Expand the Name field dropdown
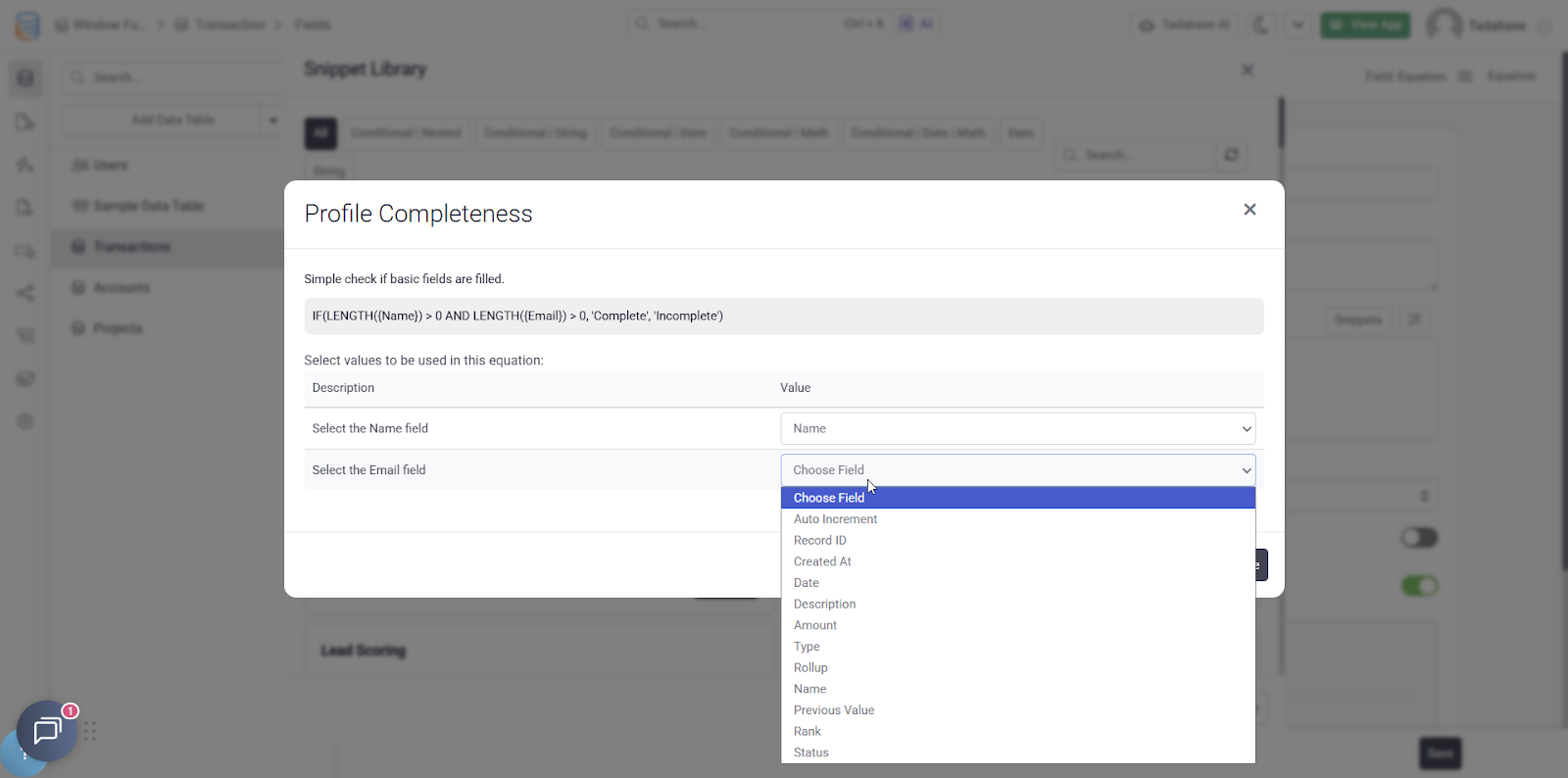The image size is (1568, 778). 1017,428
